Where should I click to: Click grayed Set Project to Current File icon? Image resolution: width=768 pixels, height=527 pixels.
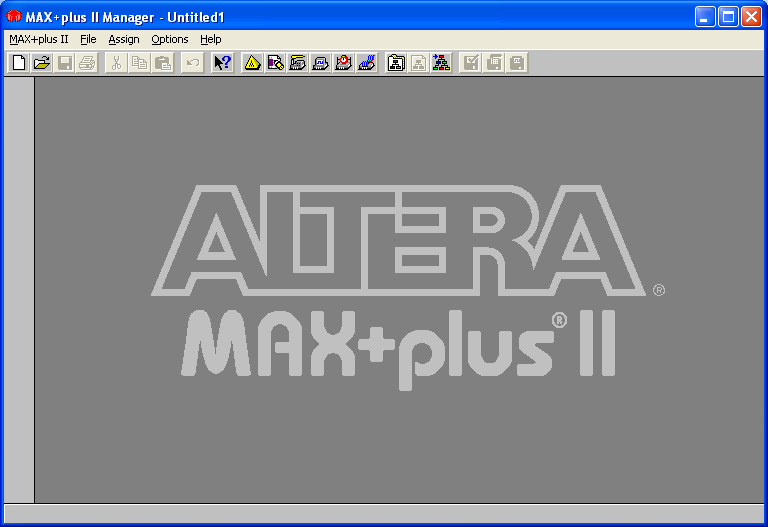[419, 63]
